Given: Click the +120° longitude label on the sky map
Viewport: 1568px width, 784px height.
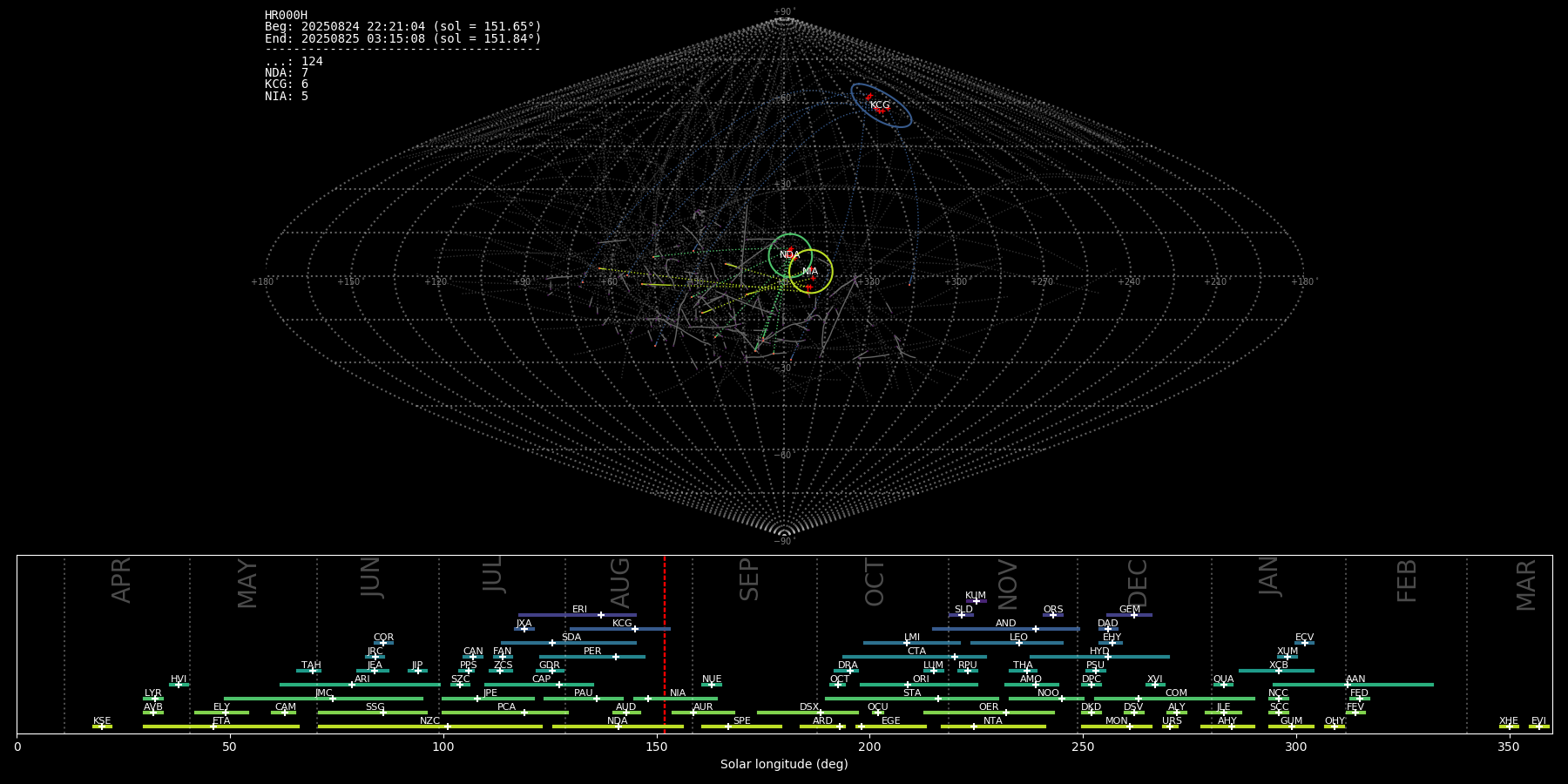Looking at the screenshot, I should pos(436,281).
